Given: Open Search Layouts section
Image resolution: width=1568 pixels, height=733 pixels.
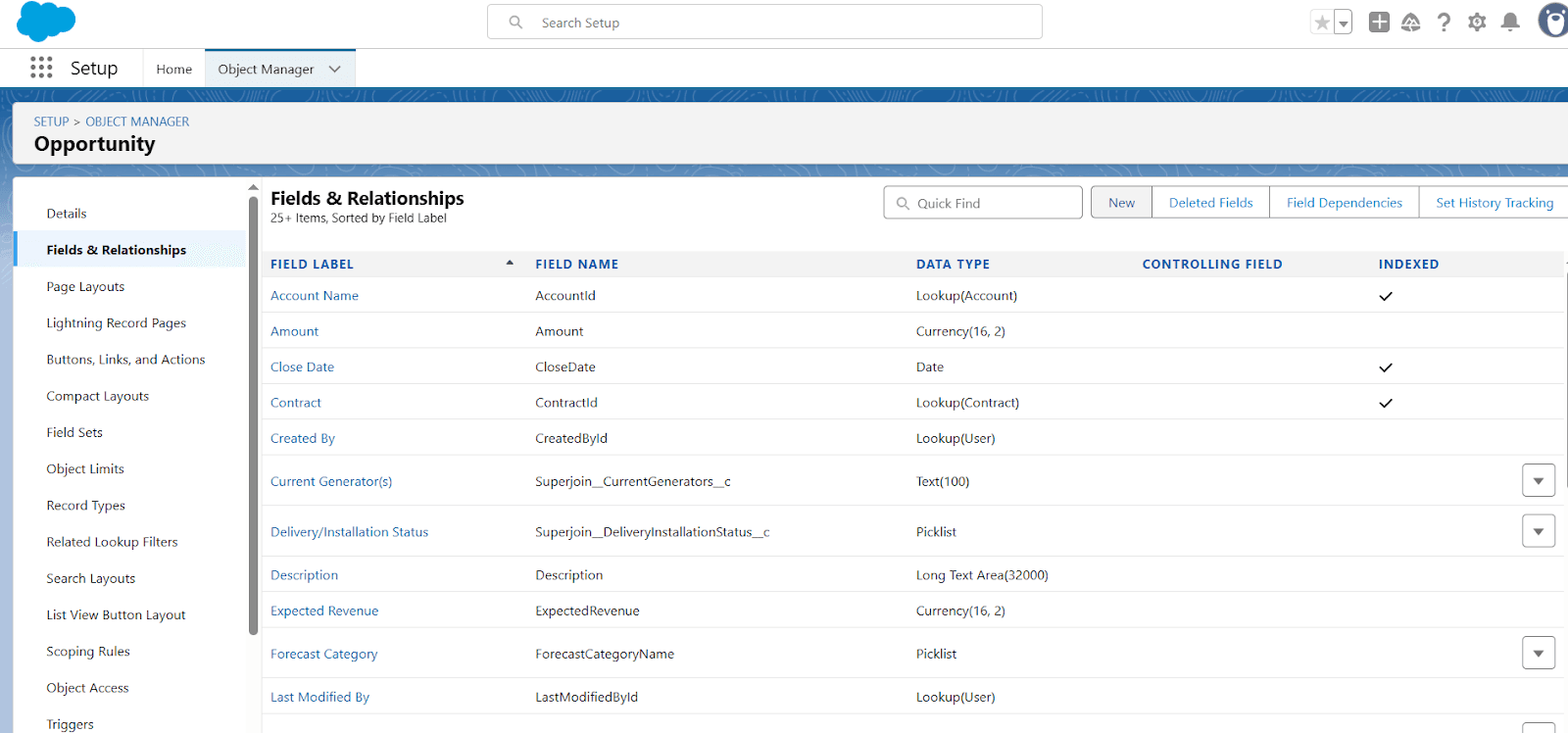Looking at the screenshot, I should tap(91, 579).
